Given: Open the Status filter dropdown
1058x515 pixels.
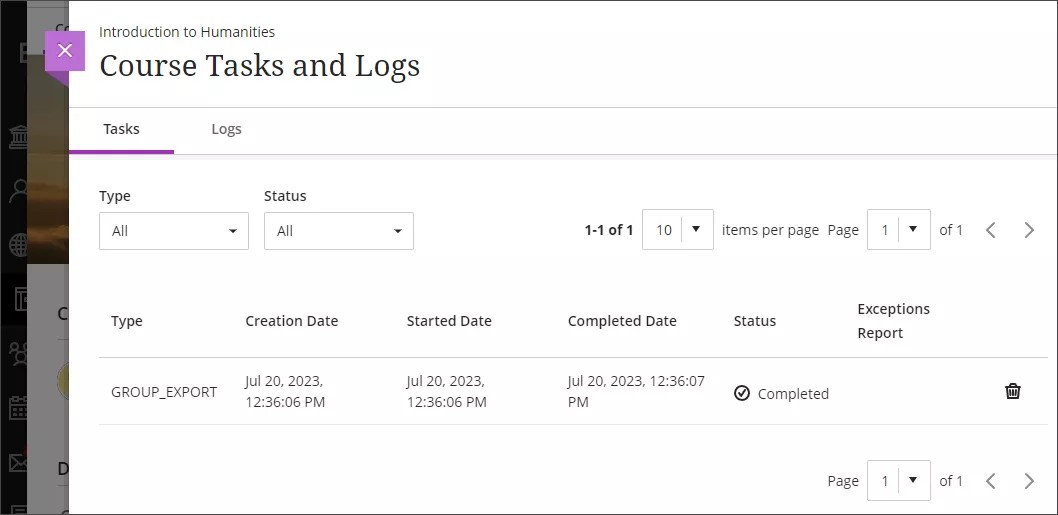Looking at the screenshot, I should [338, 231].
